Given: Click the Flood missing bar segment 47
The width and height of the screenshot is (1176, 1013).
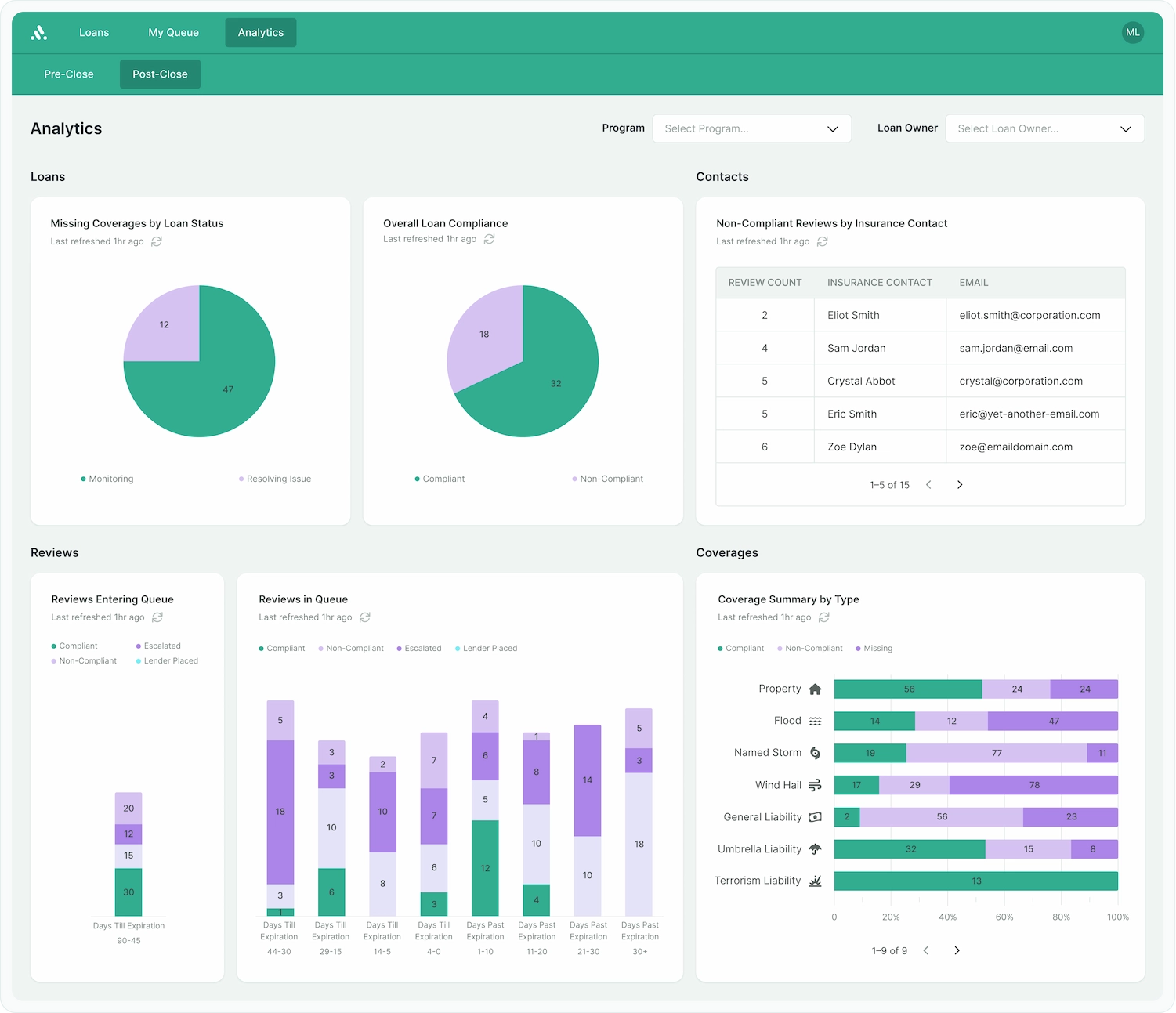Looking at the screenshot, I should [1053, 721].
